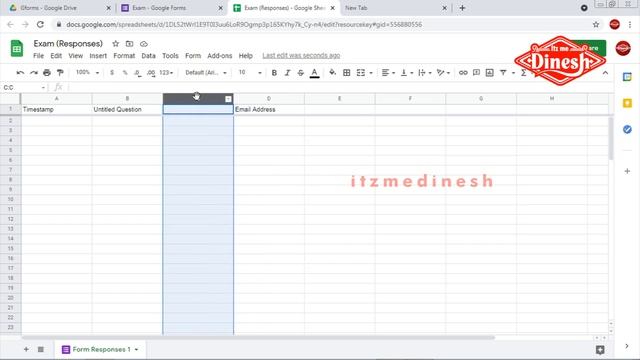Open the Default font dropdown
Screen dimensions: 640x360
click(206, 73)
